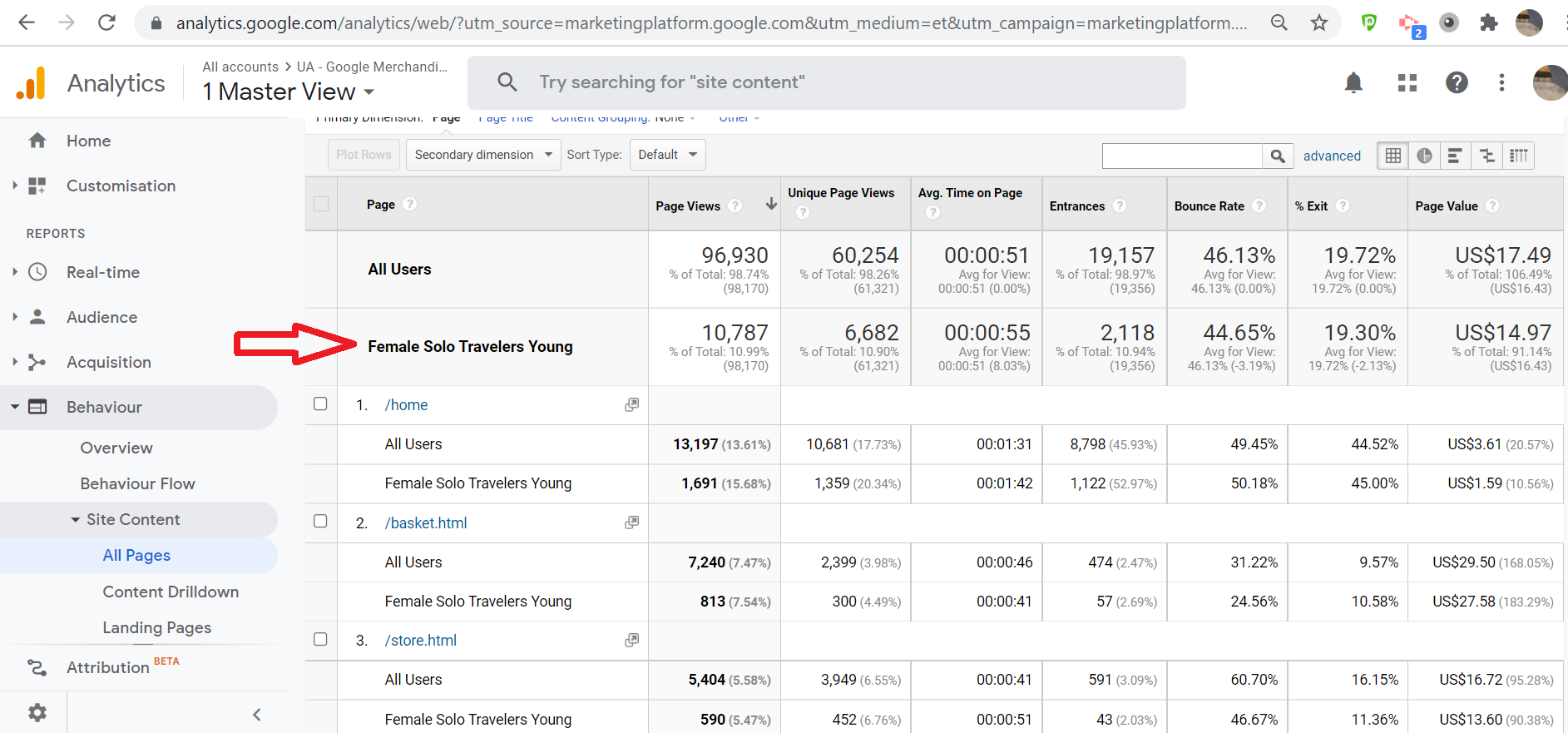Image resolution: width=1568 pixels, height=733 pixels.
Task: Select the data table view icon
Action: [1393, 156]
